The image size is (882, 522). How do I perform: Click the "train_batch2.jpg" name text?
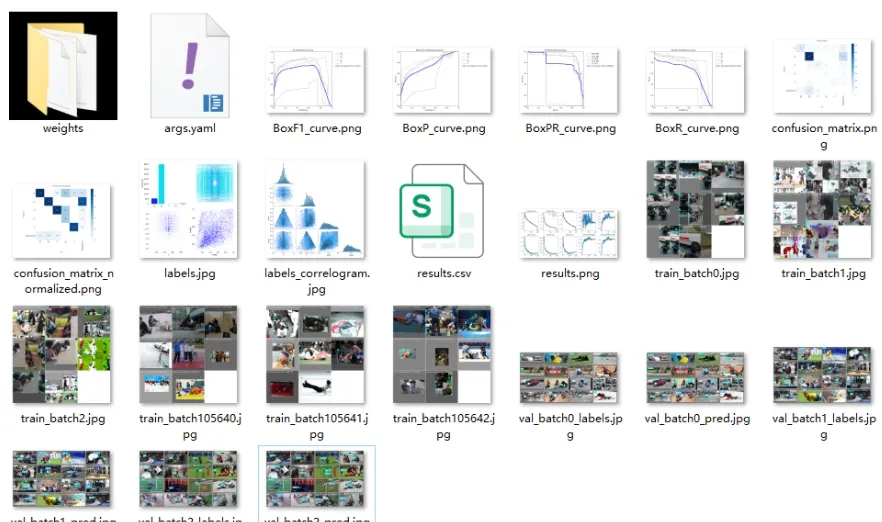(x=63, y=418)
